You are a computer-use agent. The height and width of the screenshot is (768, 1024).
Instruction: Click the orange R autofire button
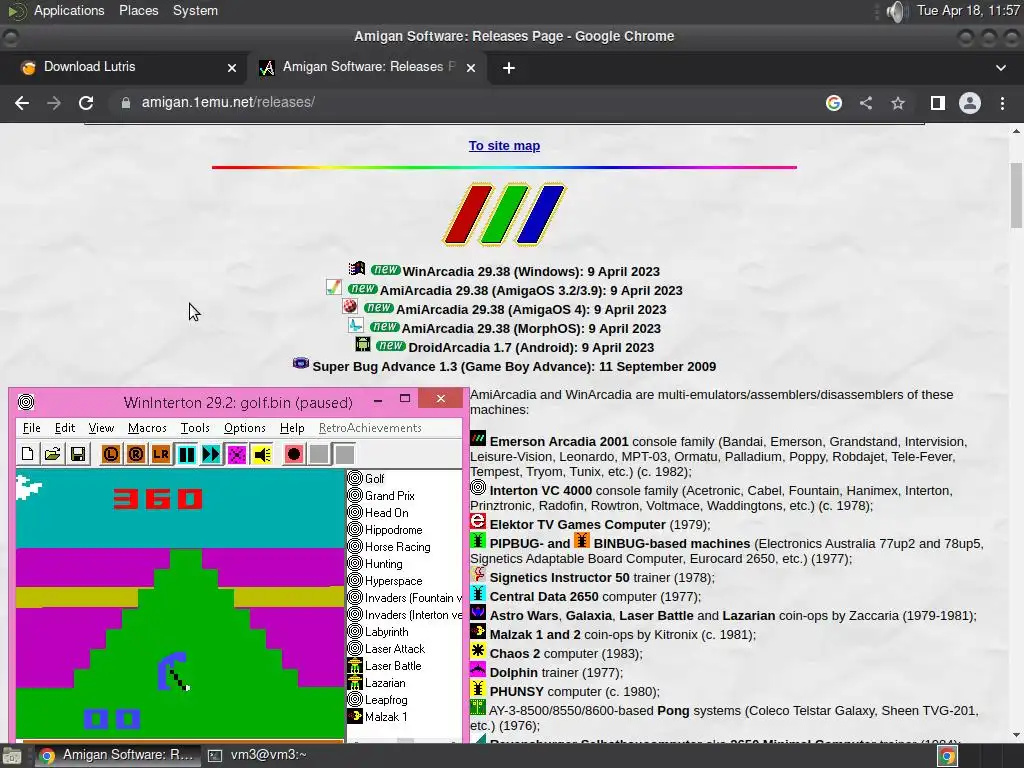[136, 454]
